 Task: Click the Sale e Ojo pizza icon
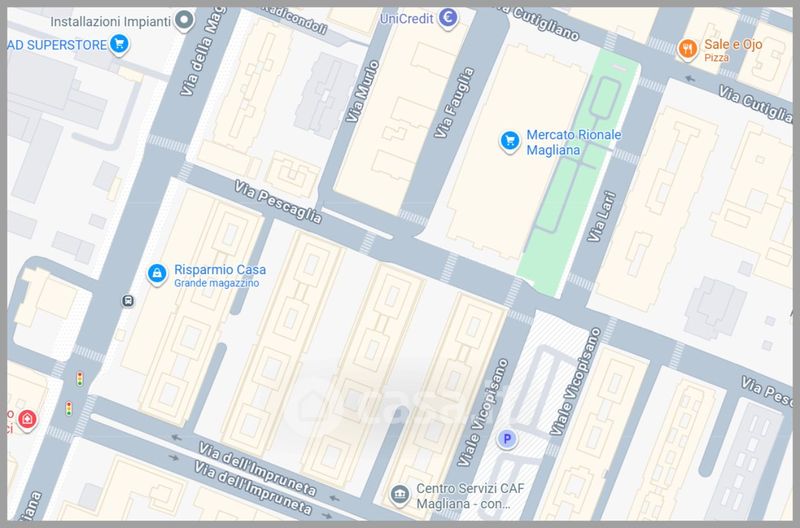pyautogui.click(x=687, y=49)
